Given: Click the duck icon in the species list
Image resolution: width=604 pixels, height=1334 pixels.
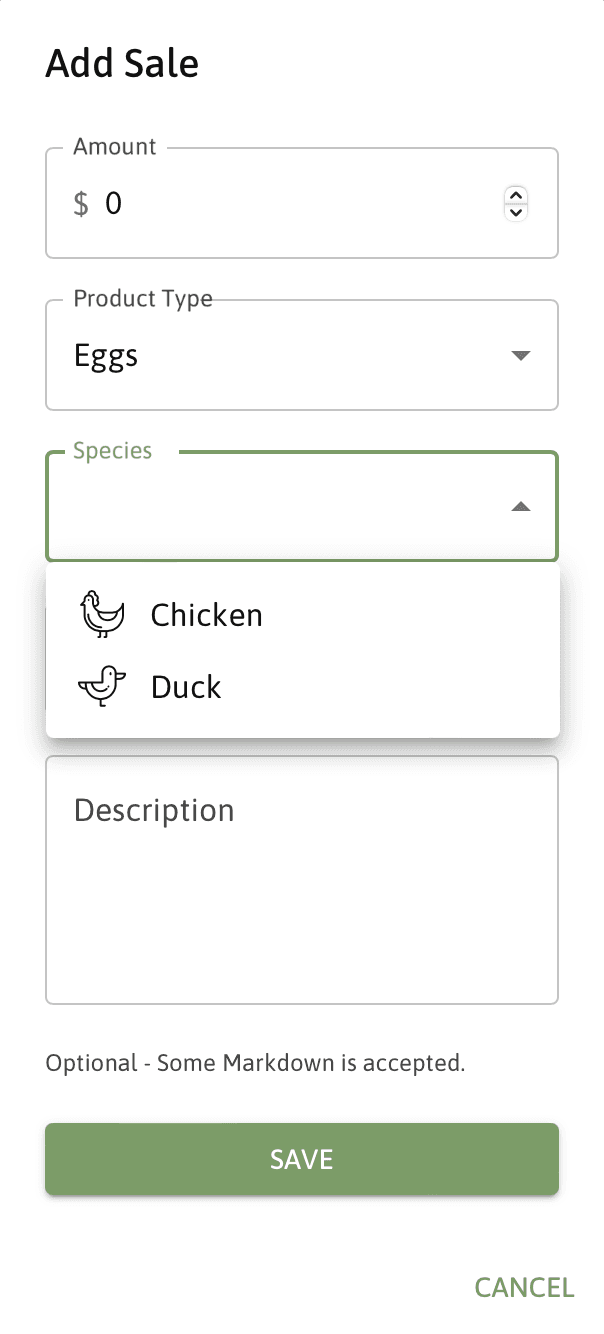Looking at the screenshot, I should pyautogui.click(x=102, y=686).
